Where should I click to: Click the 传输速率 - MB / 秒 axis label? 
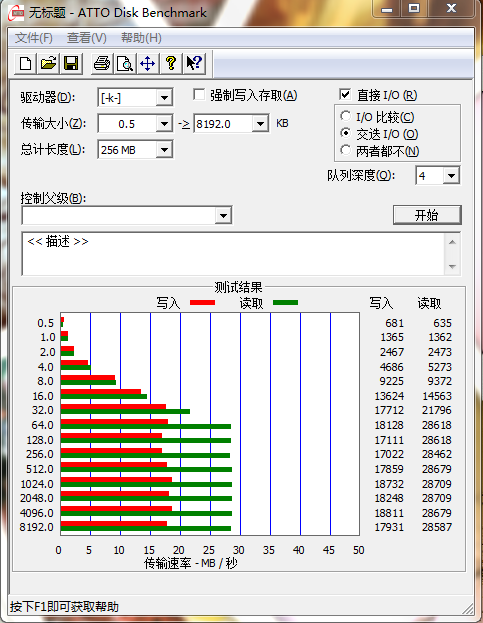coord(191,563)
